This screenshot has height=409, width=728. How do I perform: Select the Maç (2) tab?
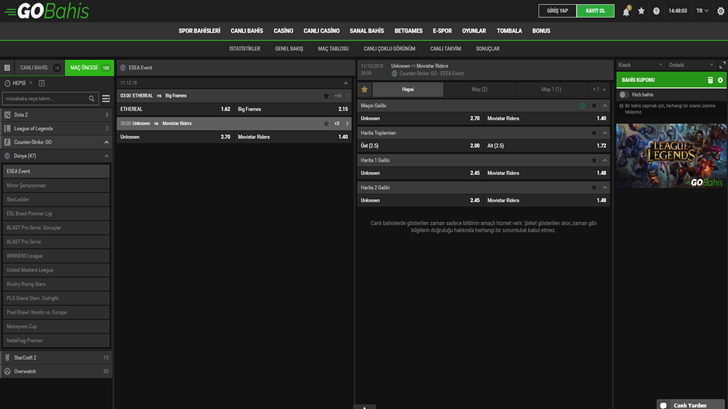(479, 89)
